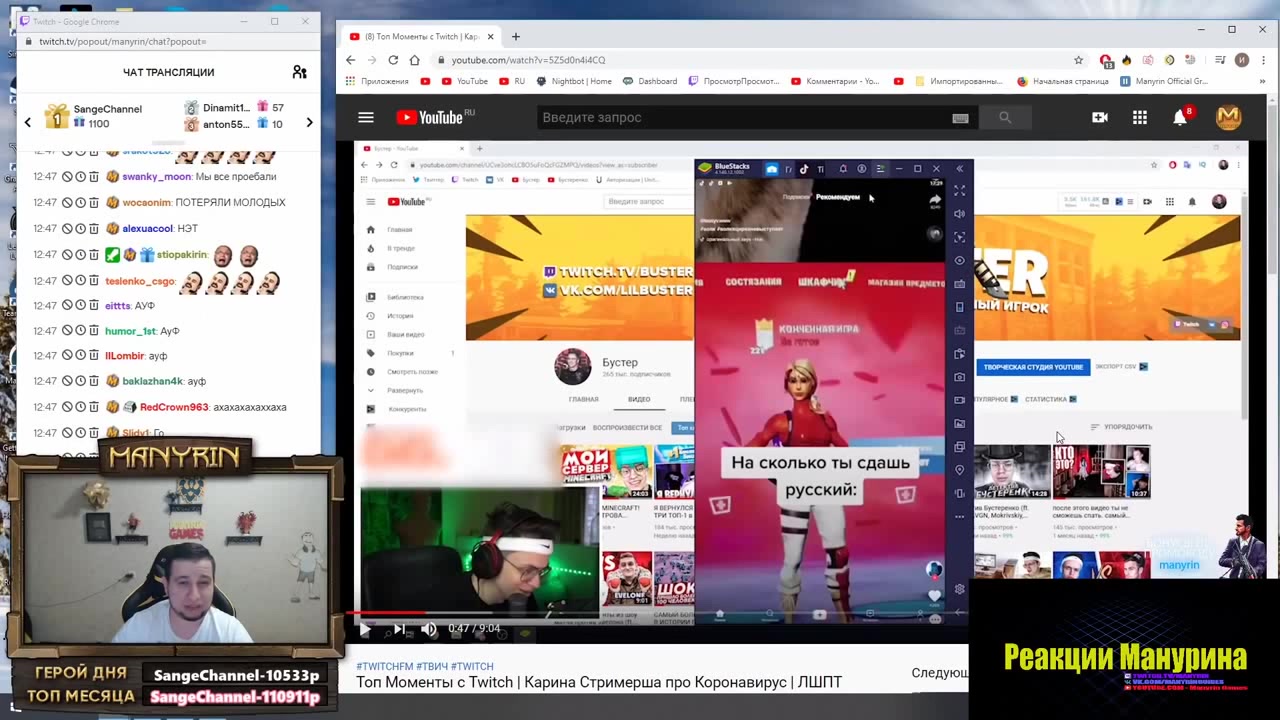Timeout user teslenko_csgo in chat
The image size is (1280, 720).
(x=80, y=281)
